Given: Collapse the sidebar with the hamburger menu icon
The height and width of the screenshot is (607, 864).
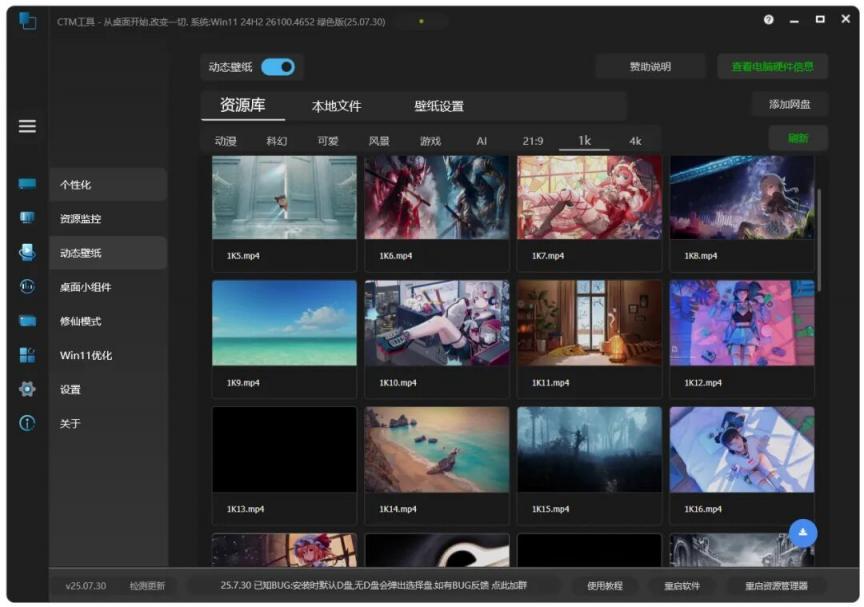Looking at the screenshot, I should pyautogui.click(x=27, y=126).
